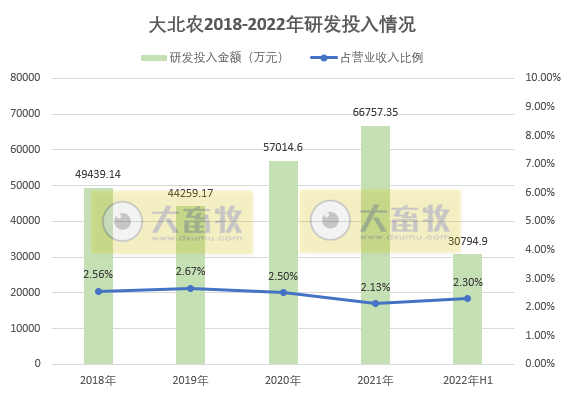Click the right axis value 5.00%
This screenshot has width=583, height=395.
pos(540,220)
